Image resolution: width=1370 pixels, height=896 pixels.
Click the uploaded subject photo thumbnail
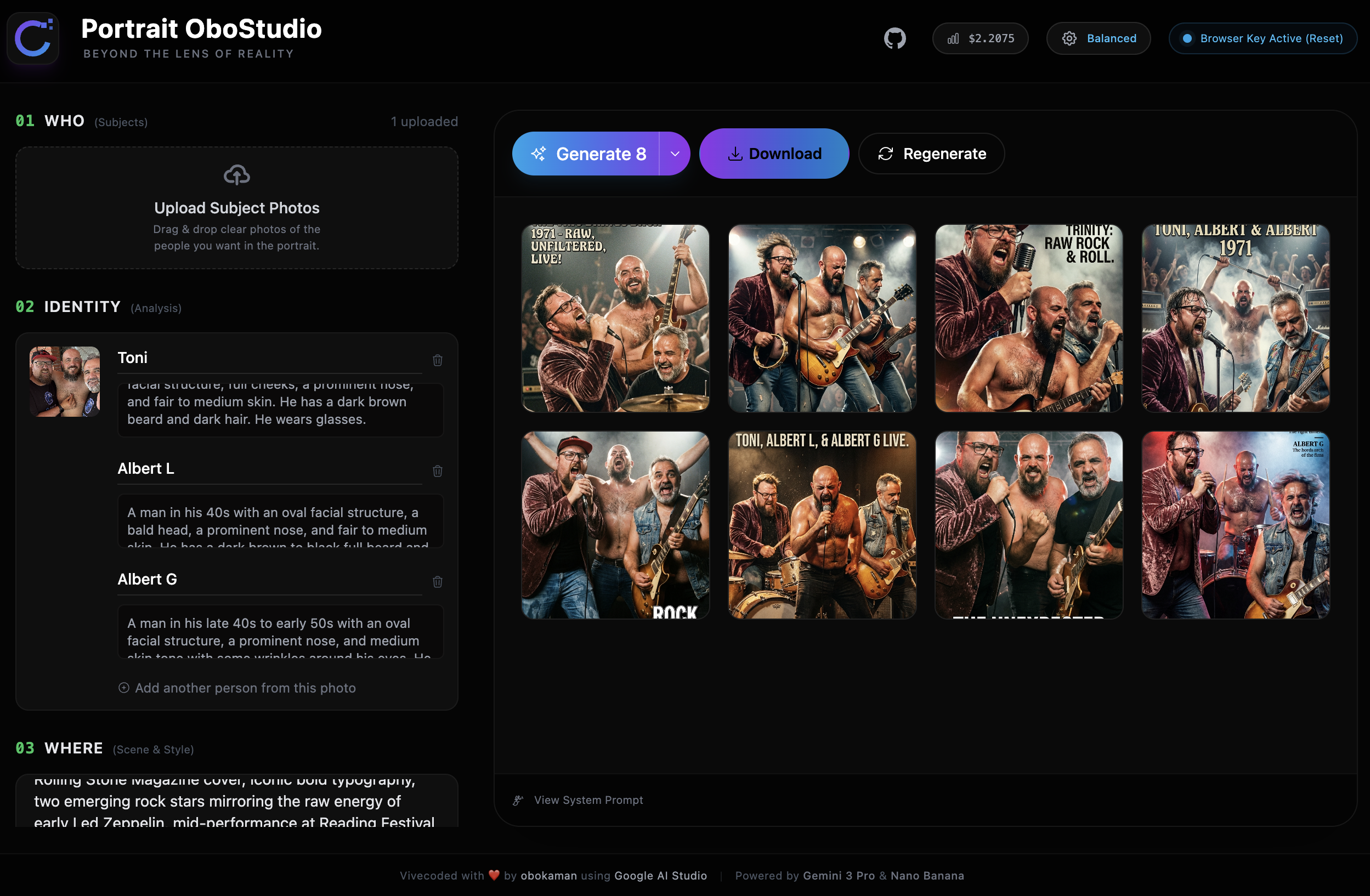click(65, 381)
